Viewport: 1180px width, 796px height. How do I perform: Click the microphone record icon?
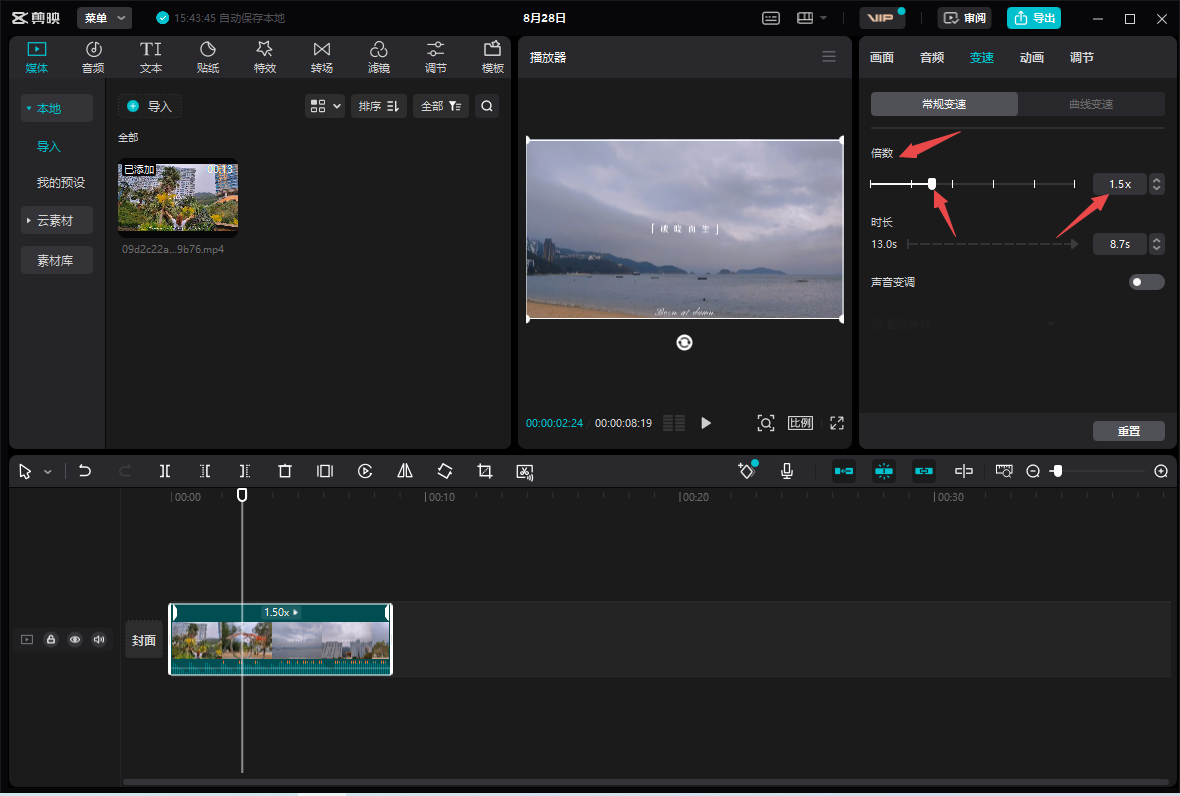[x=787, y=471]
